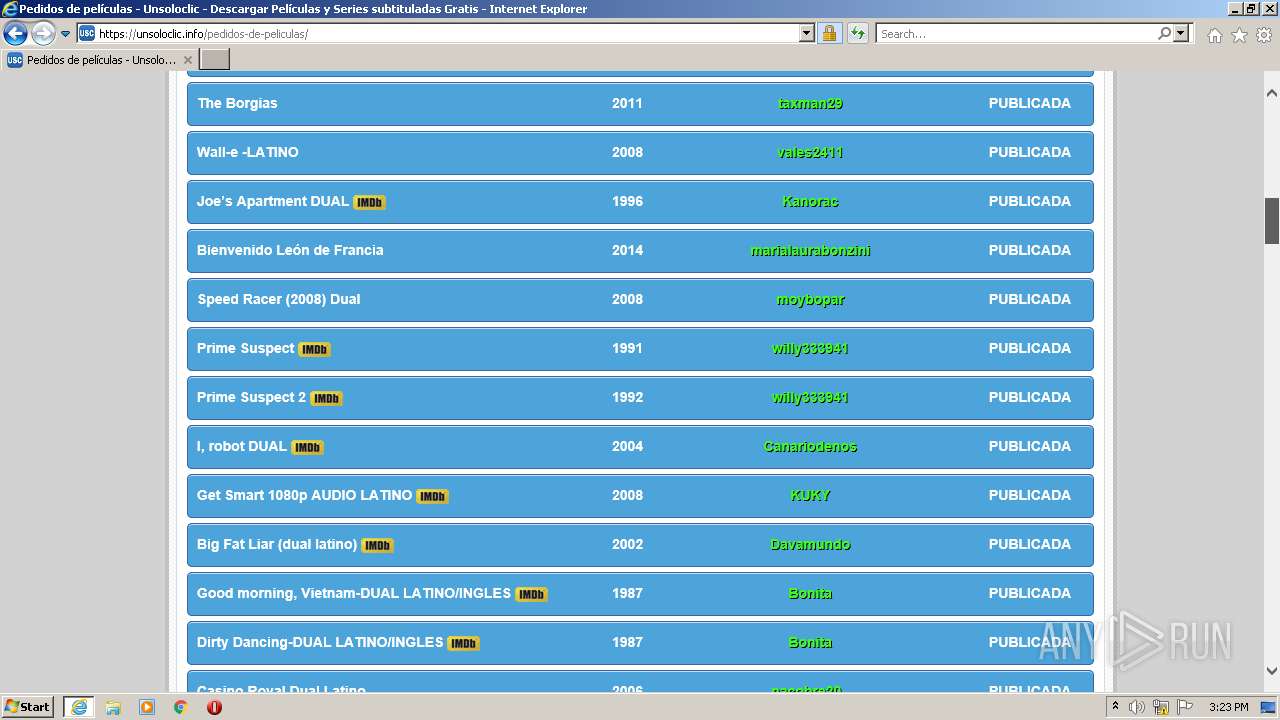Click the 3:23 PM clock
Image resolution: width=1280 pixels, height=720 pixels.
[1228, 707]
